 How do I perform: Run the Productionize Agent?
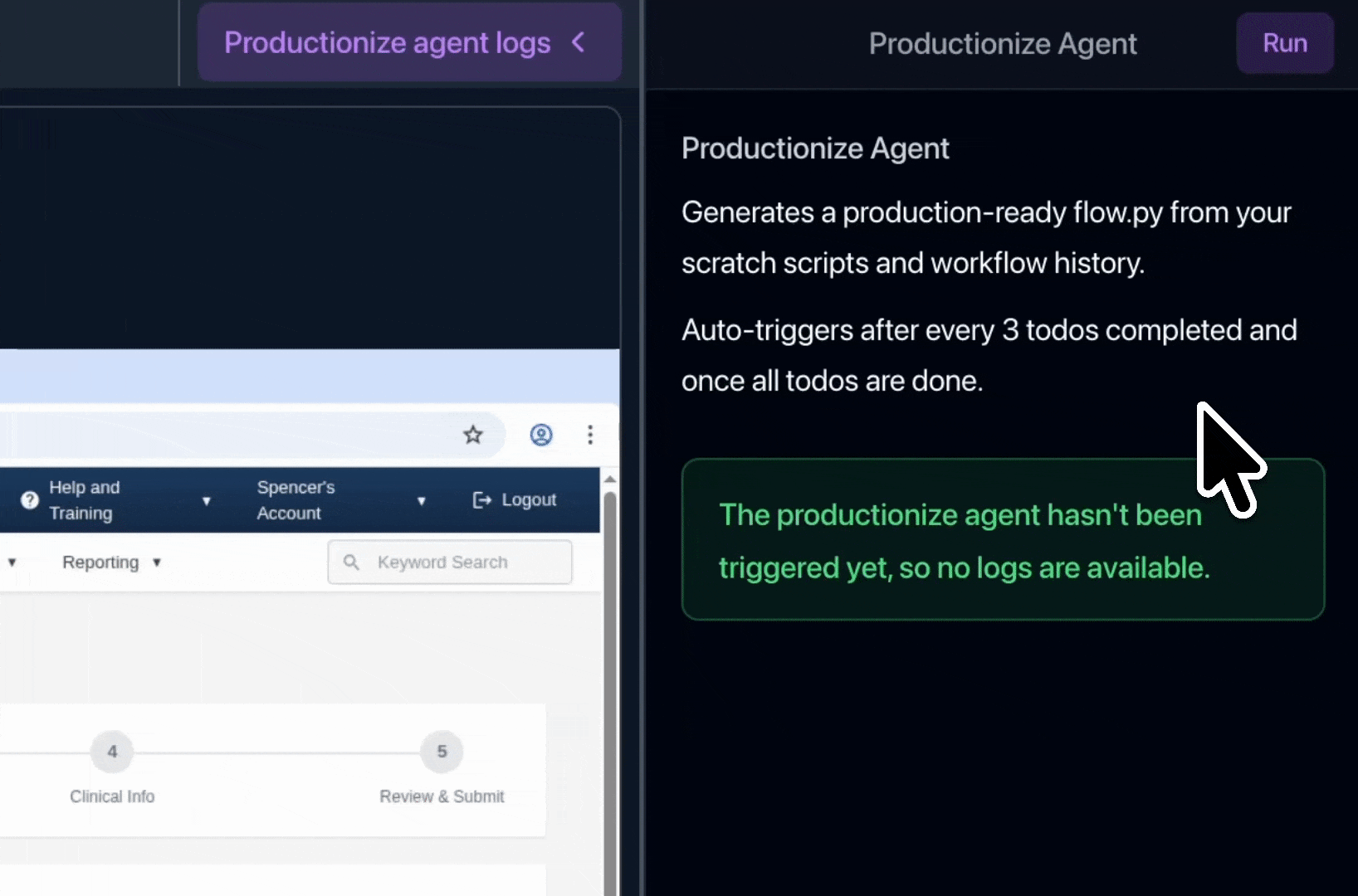(1284, 42)
